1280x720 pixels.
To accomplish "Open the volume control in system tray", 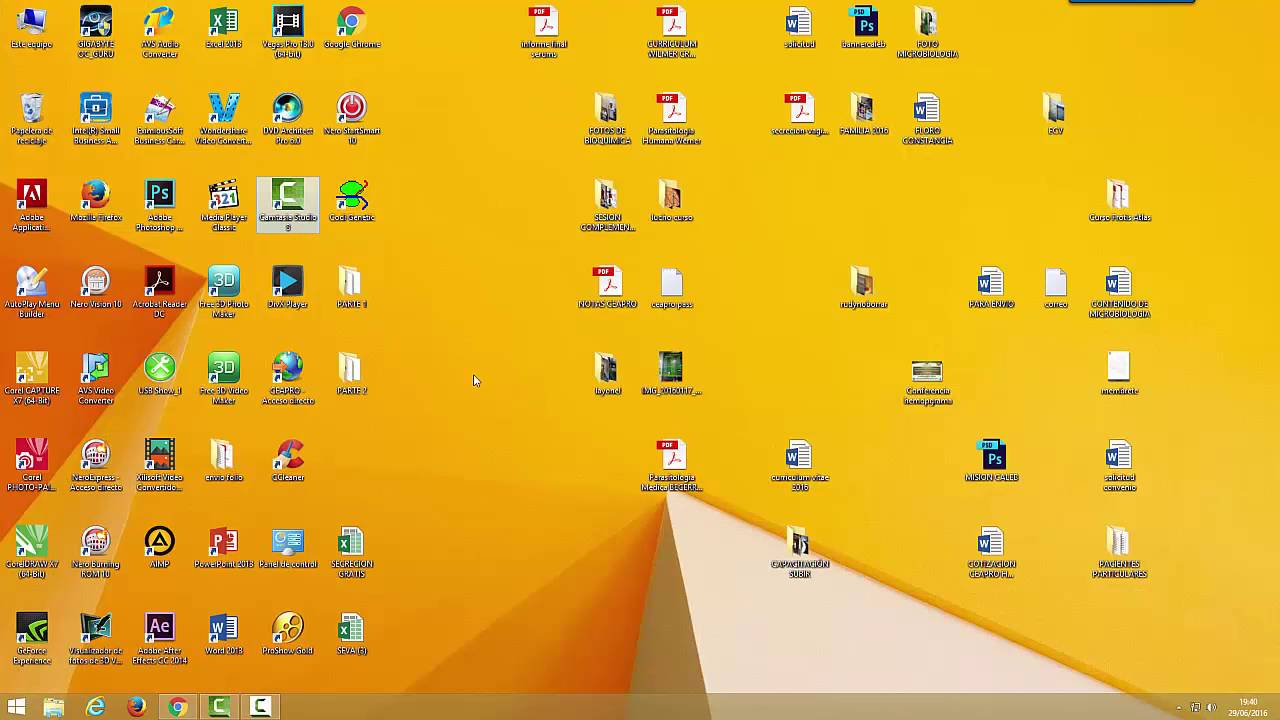I will coord(1212,708).
